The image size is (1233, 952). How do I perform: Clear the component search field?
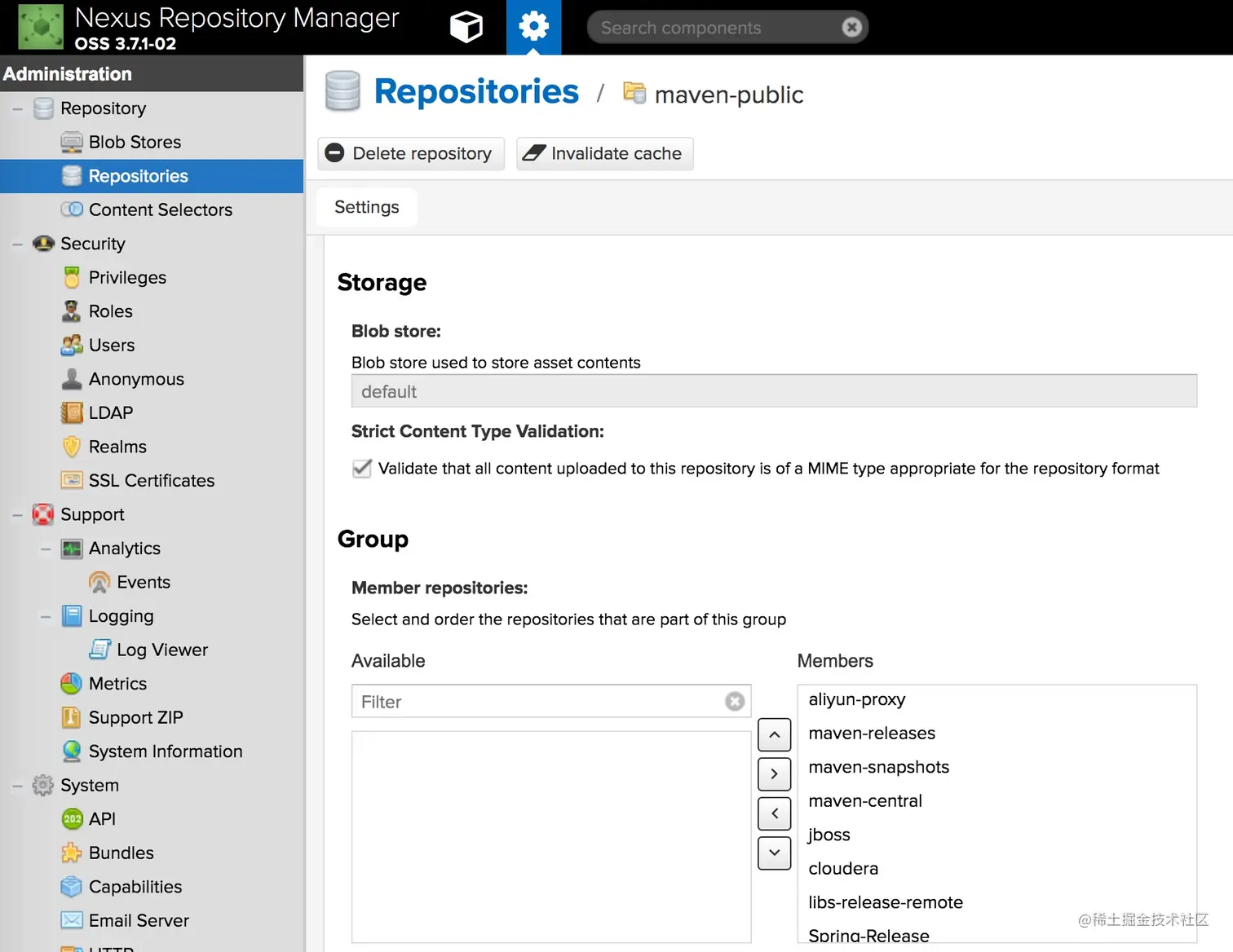851,28
